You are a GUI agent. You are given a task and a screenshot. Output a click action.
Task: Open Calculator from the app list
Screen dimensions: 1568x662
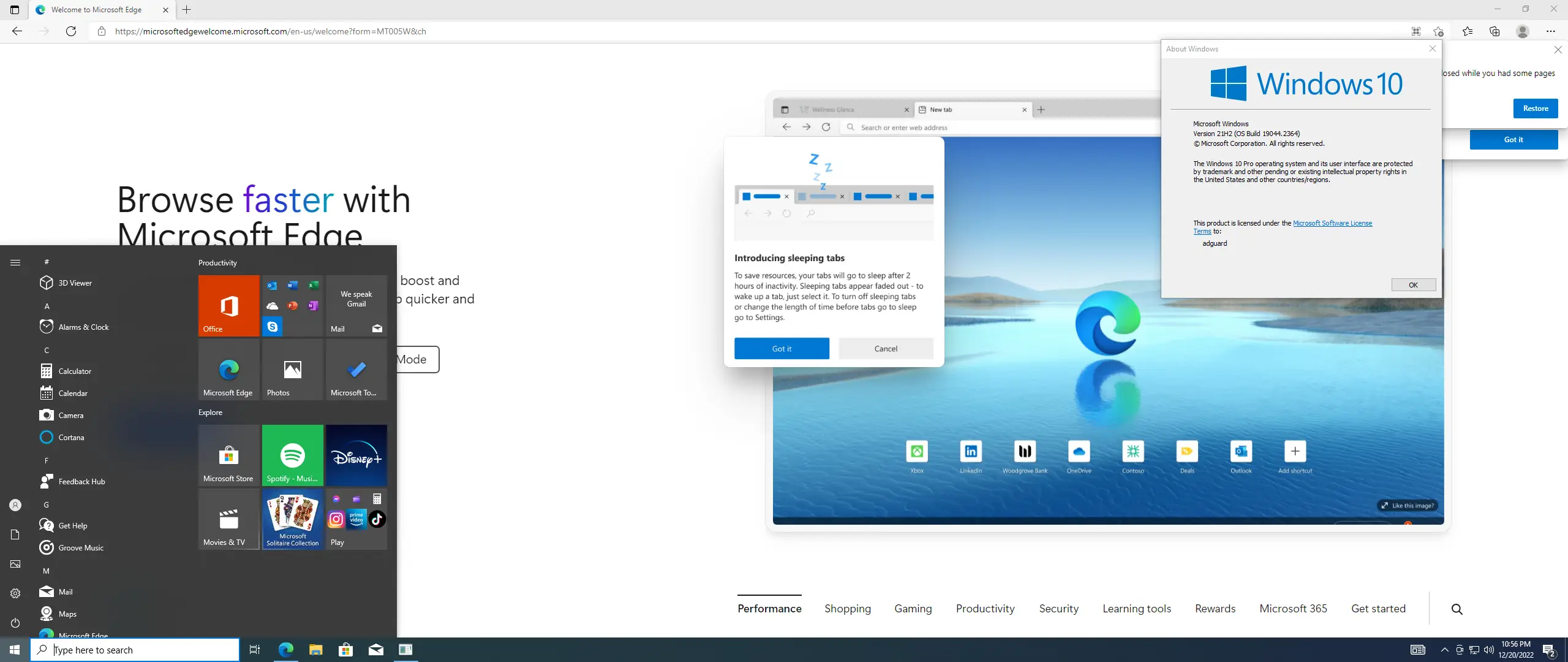coord(75,371)
